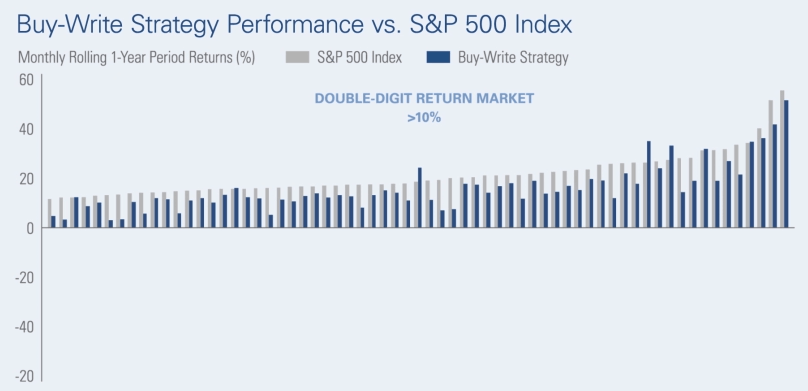
Task: Click the 60 y-axis label
Action: pos(26,80)
